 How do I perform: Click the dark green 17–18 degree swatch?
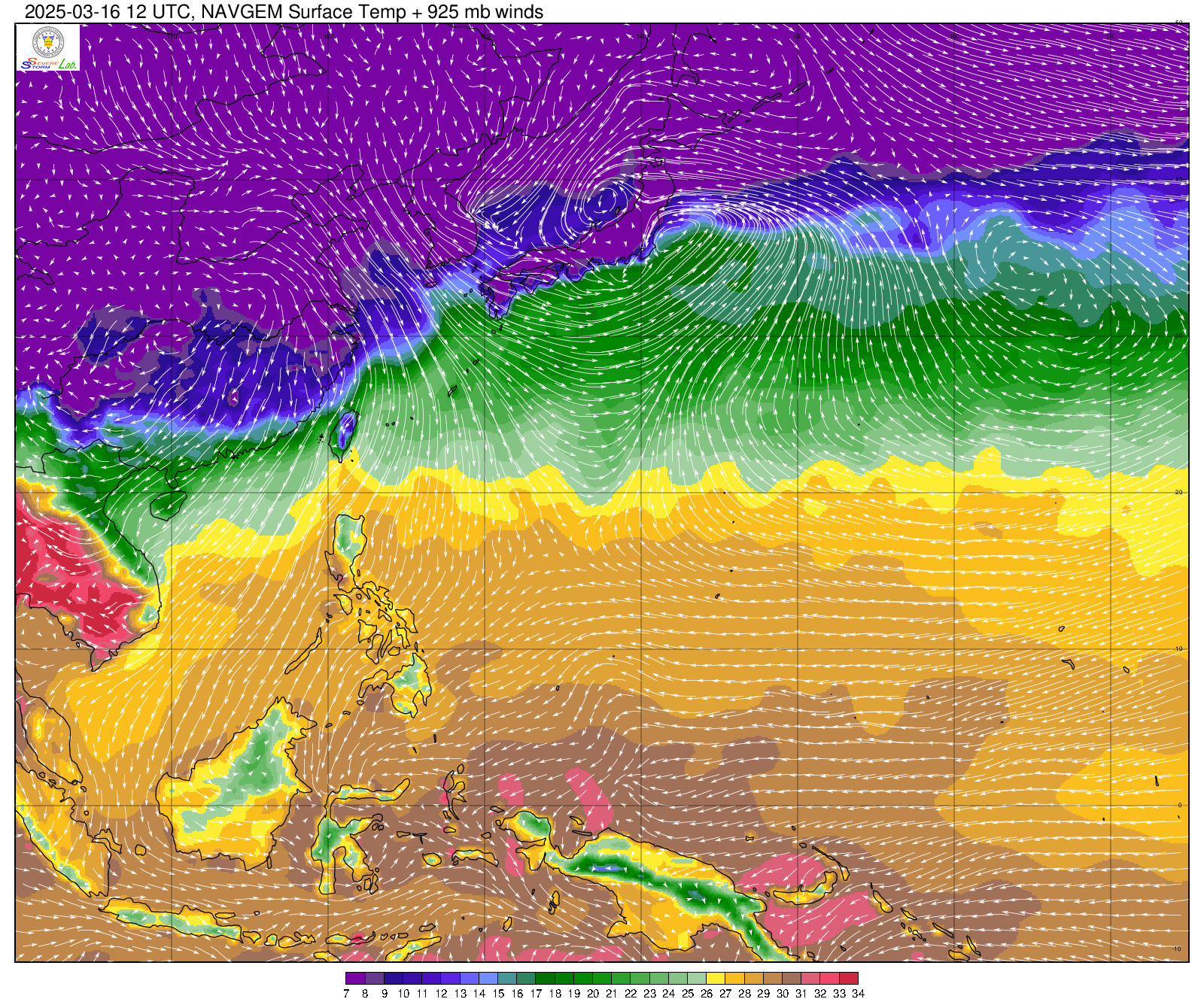545,979
